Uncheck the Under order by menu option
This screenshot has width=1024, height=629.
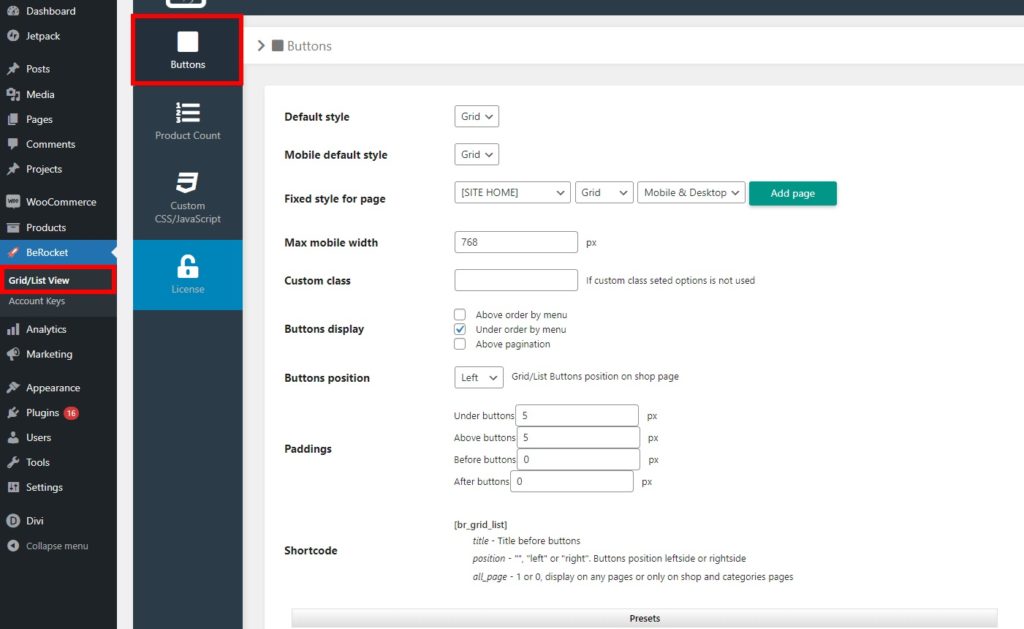[459, 329]
